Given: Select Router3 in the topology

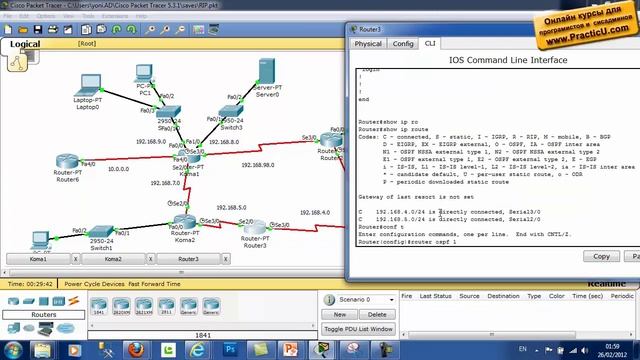Looking at the screenshot, I should (255, 227).
